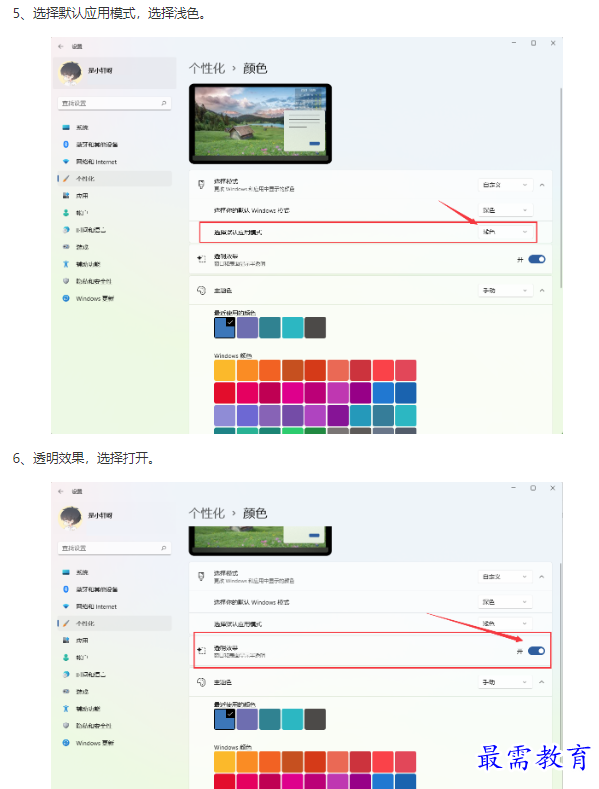Open the 手动 accent color dropdown, step 5 window
Screen dimensions: 599x789
[505, 290]
